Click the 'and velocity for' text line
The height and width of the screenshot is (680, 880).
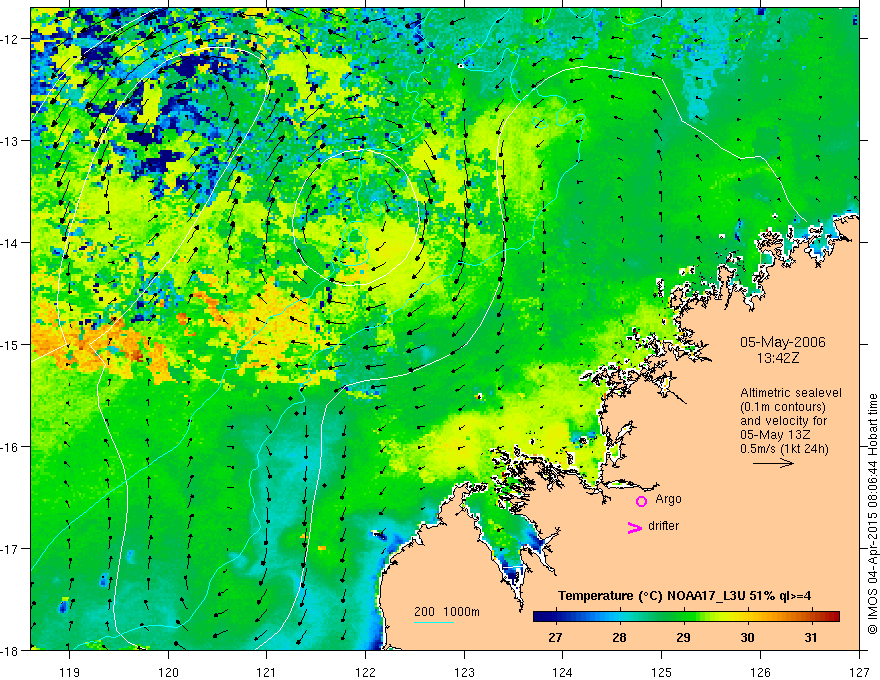[783, 421]
